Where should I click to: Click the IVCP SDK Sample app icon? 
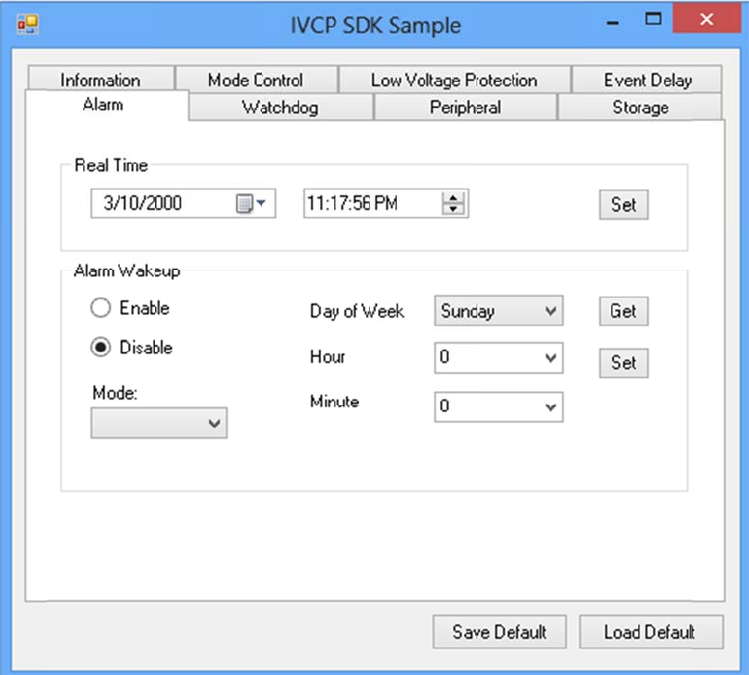[27, 24]
